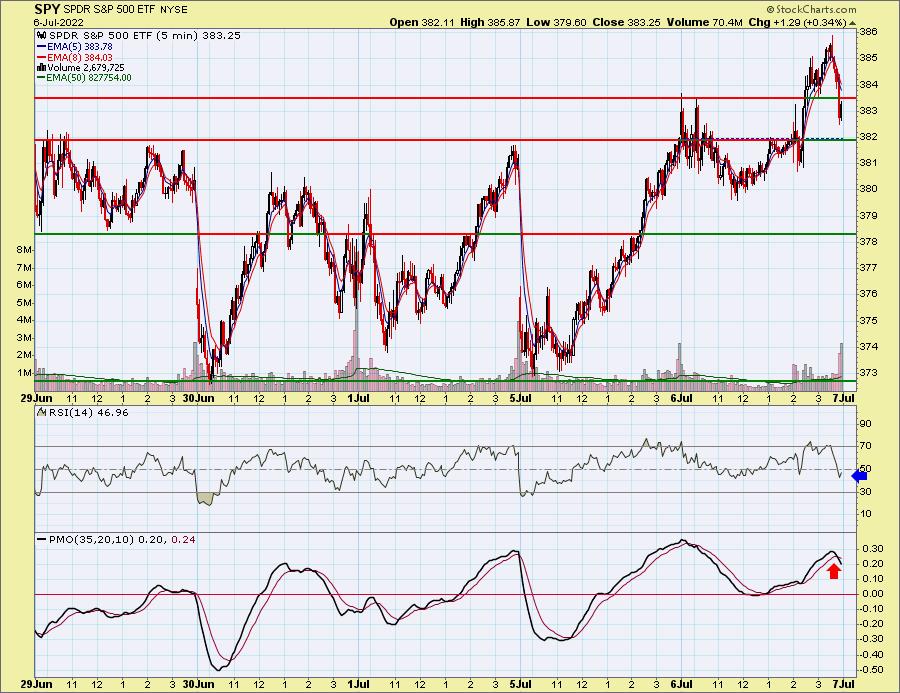Click the red EMA(8) legend line swatch
The height and width of the screenshot is (693, 900).
41,57
